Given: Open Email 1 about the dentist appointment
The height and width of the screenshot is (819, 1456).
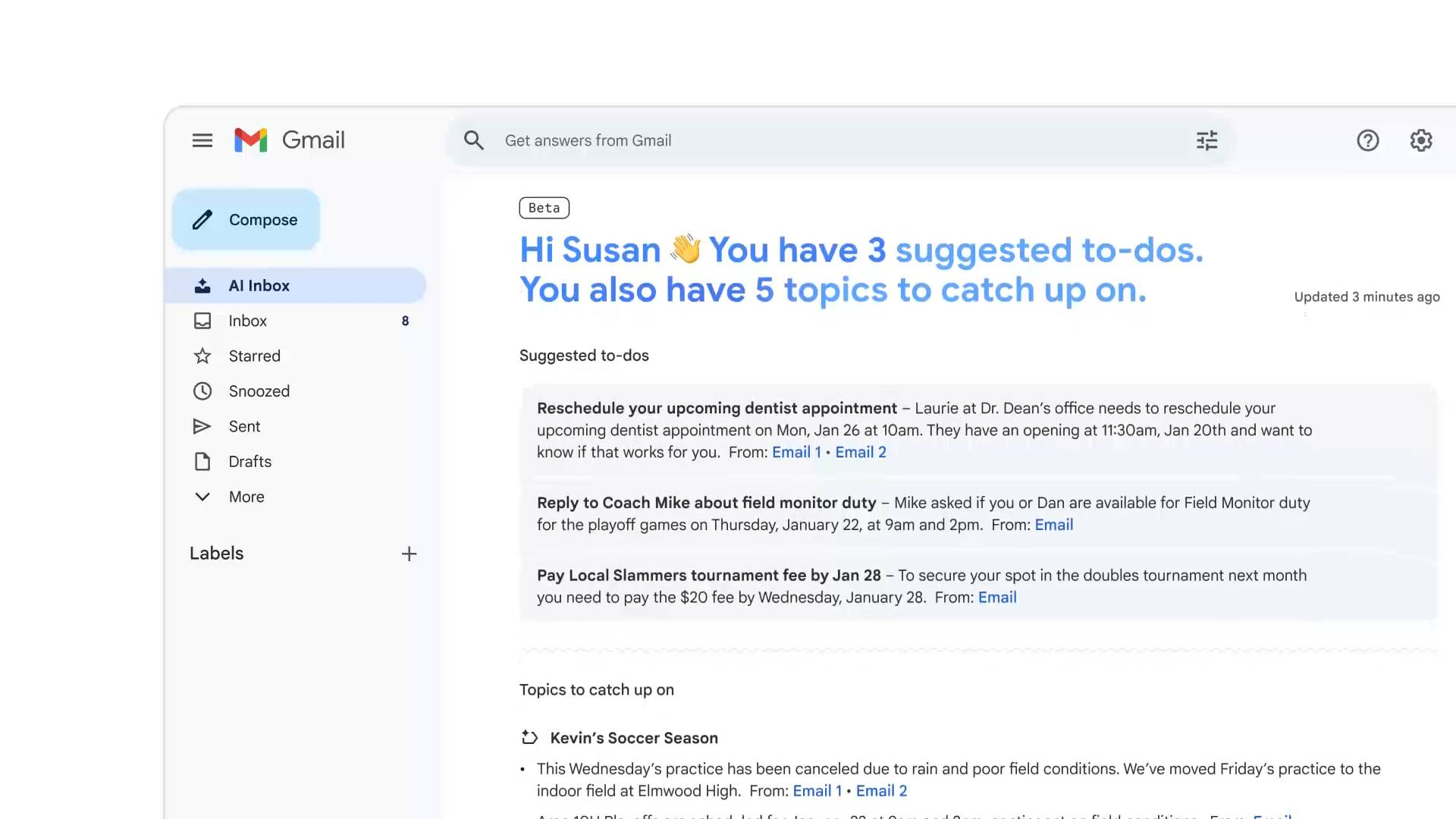Looking at the screenshot, I should pyautogui.click(x=795, y=452).
